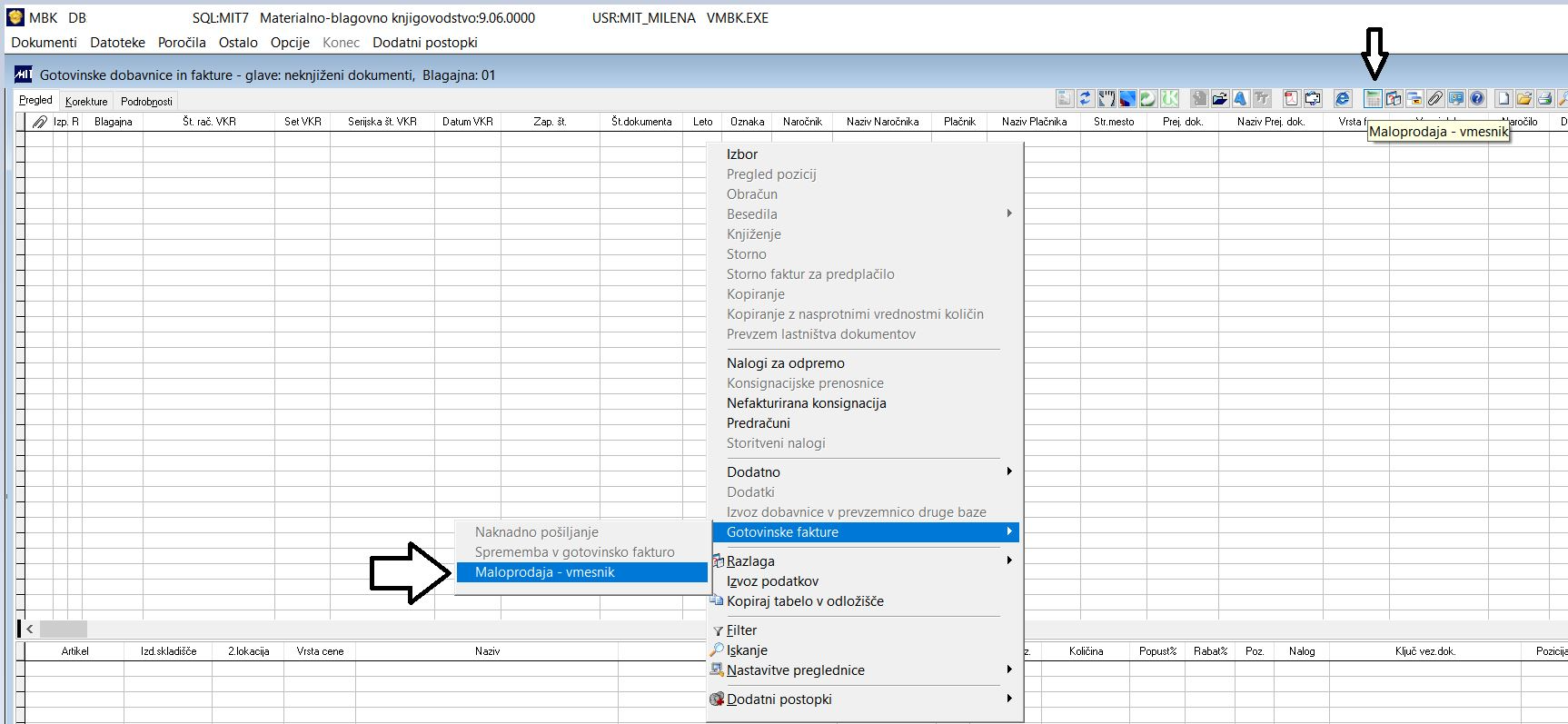Click the green K toolbar icon
Screen dimensions: 1568x724
click(x=1169, y=99)
